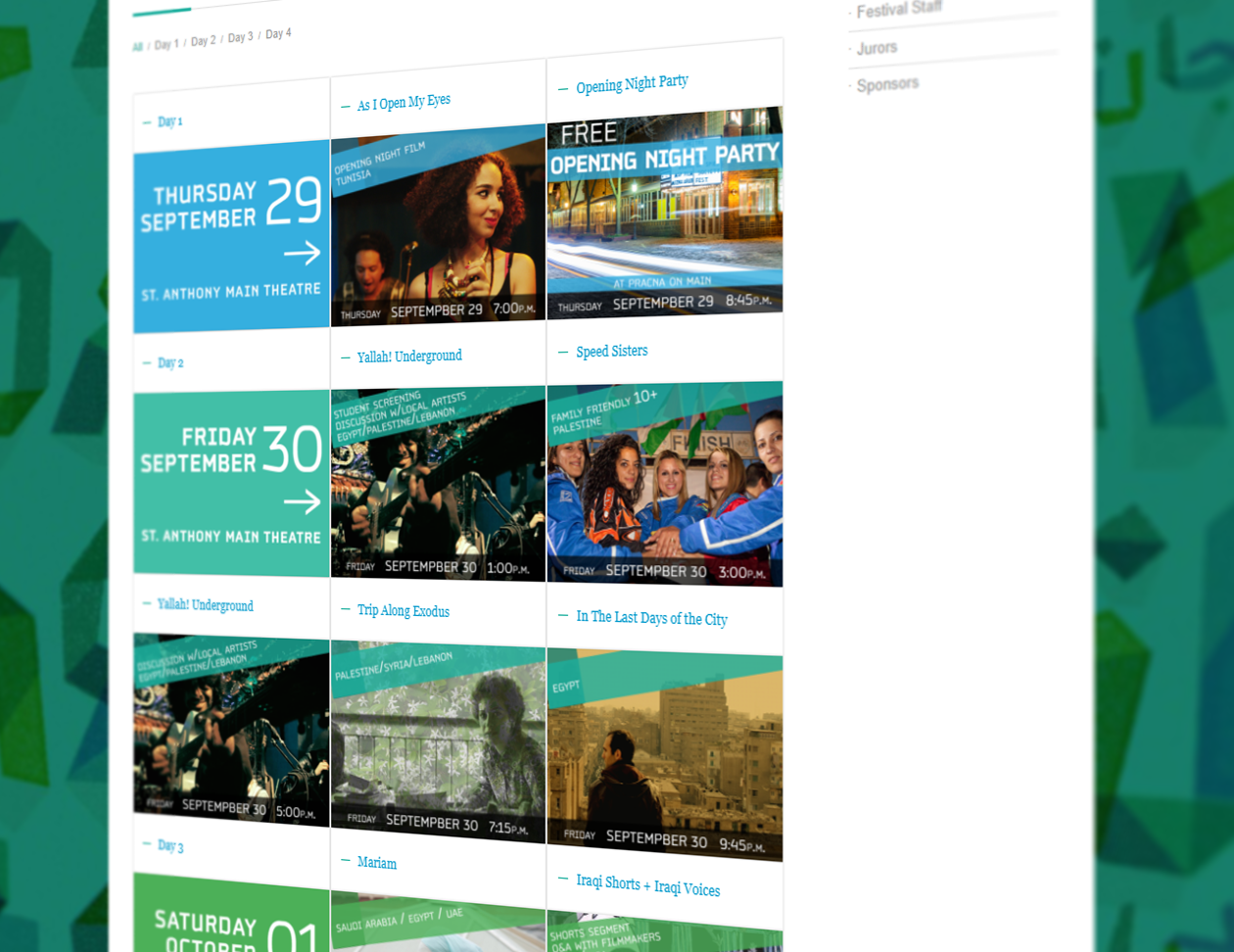The width and height of the screenshot is (1234, 952).
Task: Click the As I Open My Eyes title
Action: 403,102
